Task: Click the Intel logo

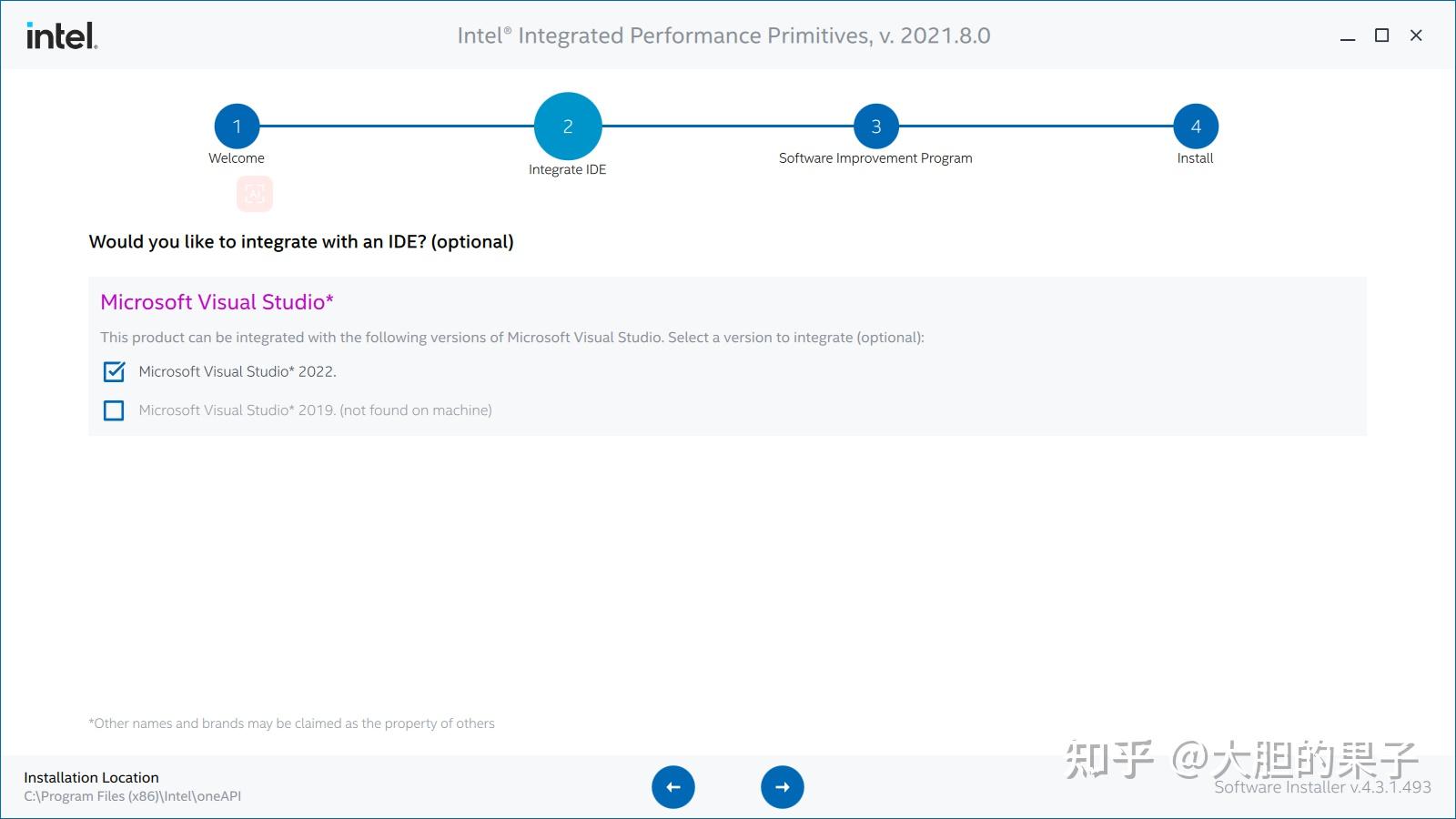Action: [60, 35]
